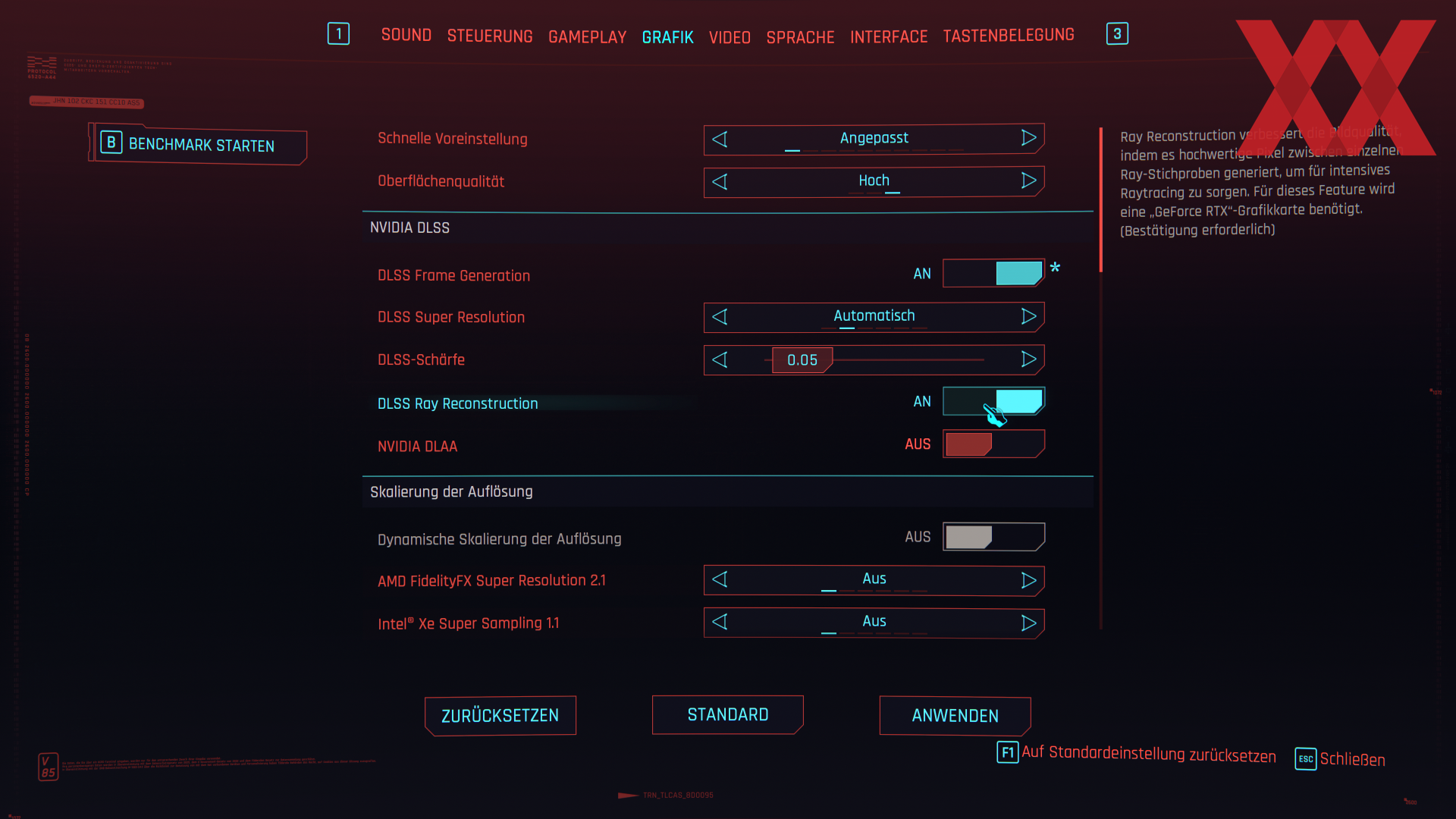
Task: Click the B key icon on Benchmark Starten
Action: point(111,143)
